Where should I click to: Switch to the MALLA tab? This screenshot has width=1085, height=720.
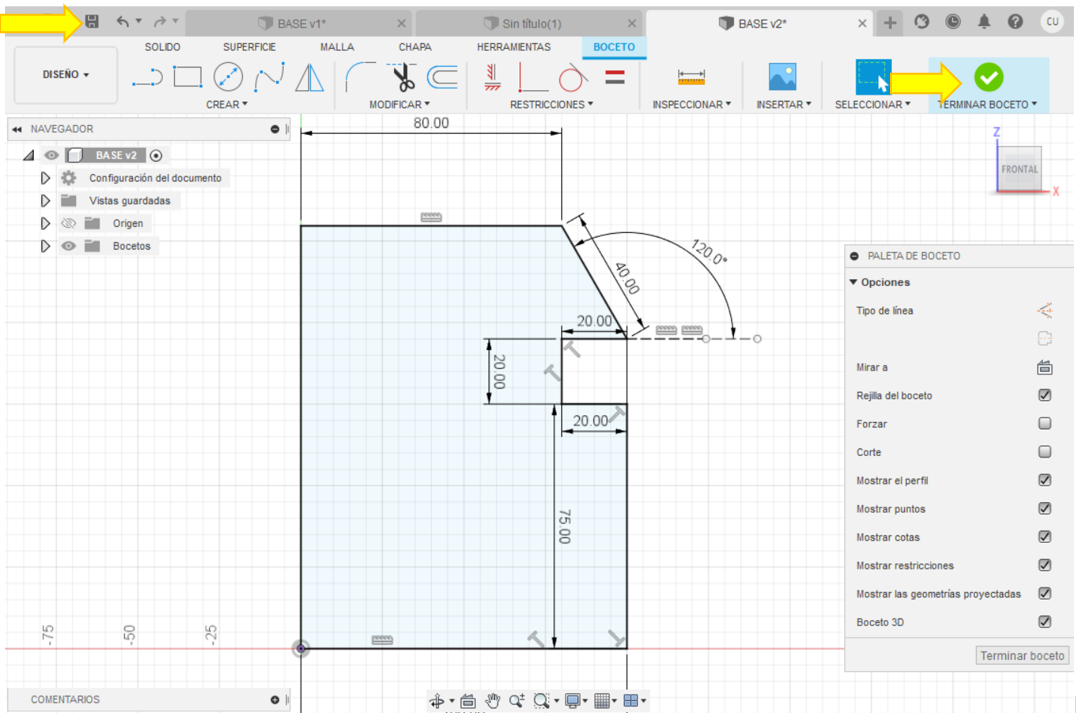337,47
